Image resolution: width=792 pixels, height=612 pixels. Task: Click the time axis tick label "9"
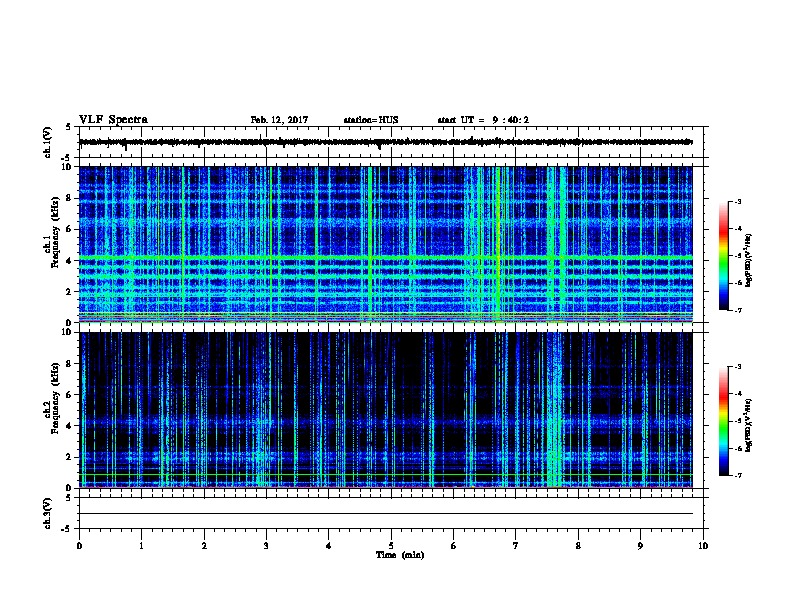[640, 546]
